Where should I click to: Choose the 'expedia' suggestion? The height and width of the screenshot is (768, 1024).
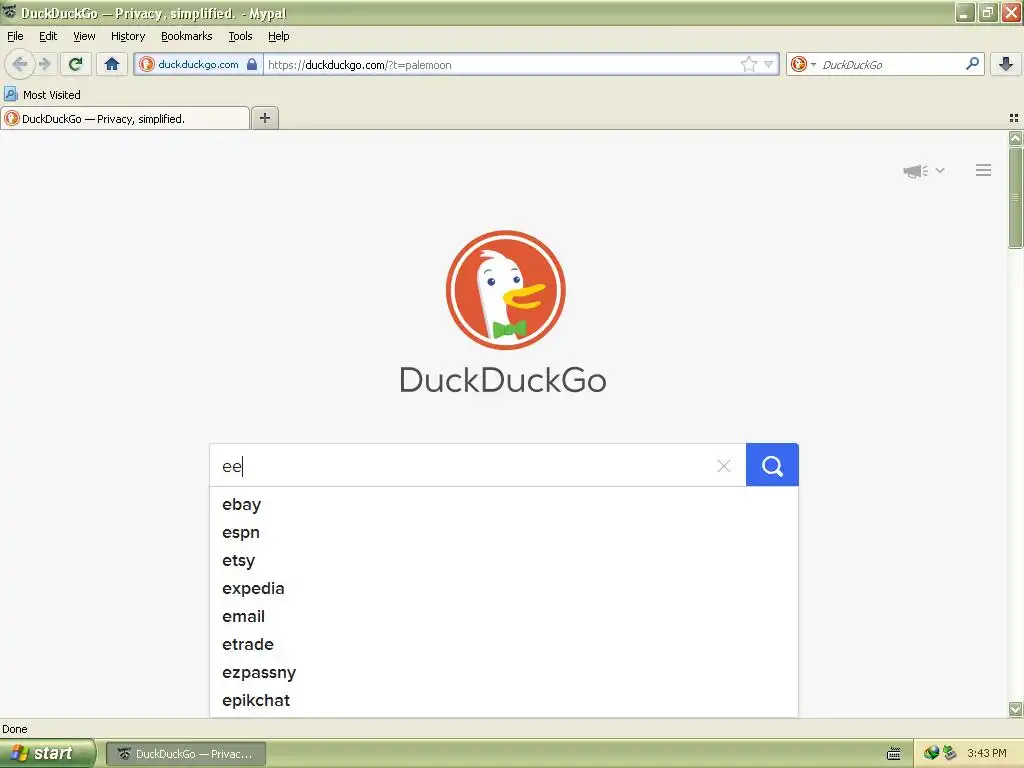tap(504, 589)
